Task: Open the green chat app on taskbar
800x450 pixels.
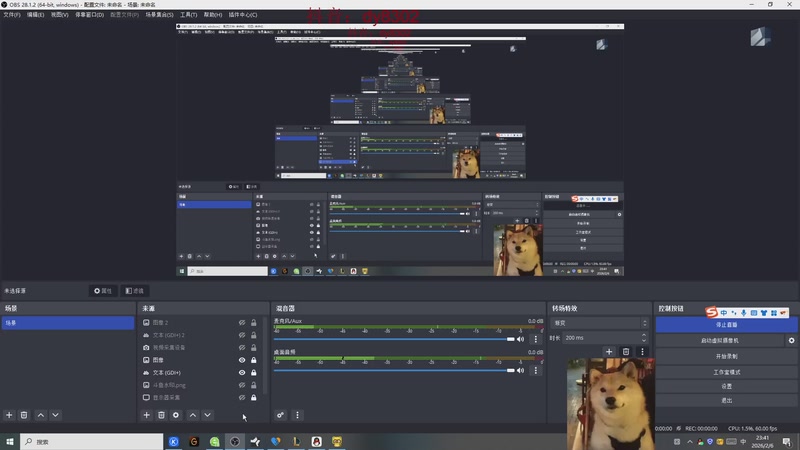Action: [214, 441]
